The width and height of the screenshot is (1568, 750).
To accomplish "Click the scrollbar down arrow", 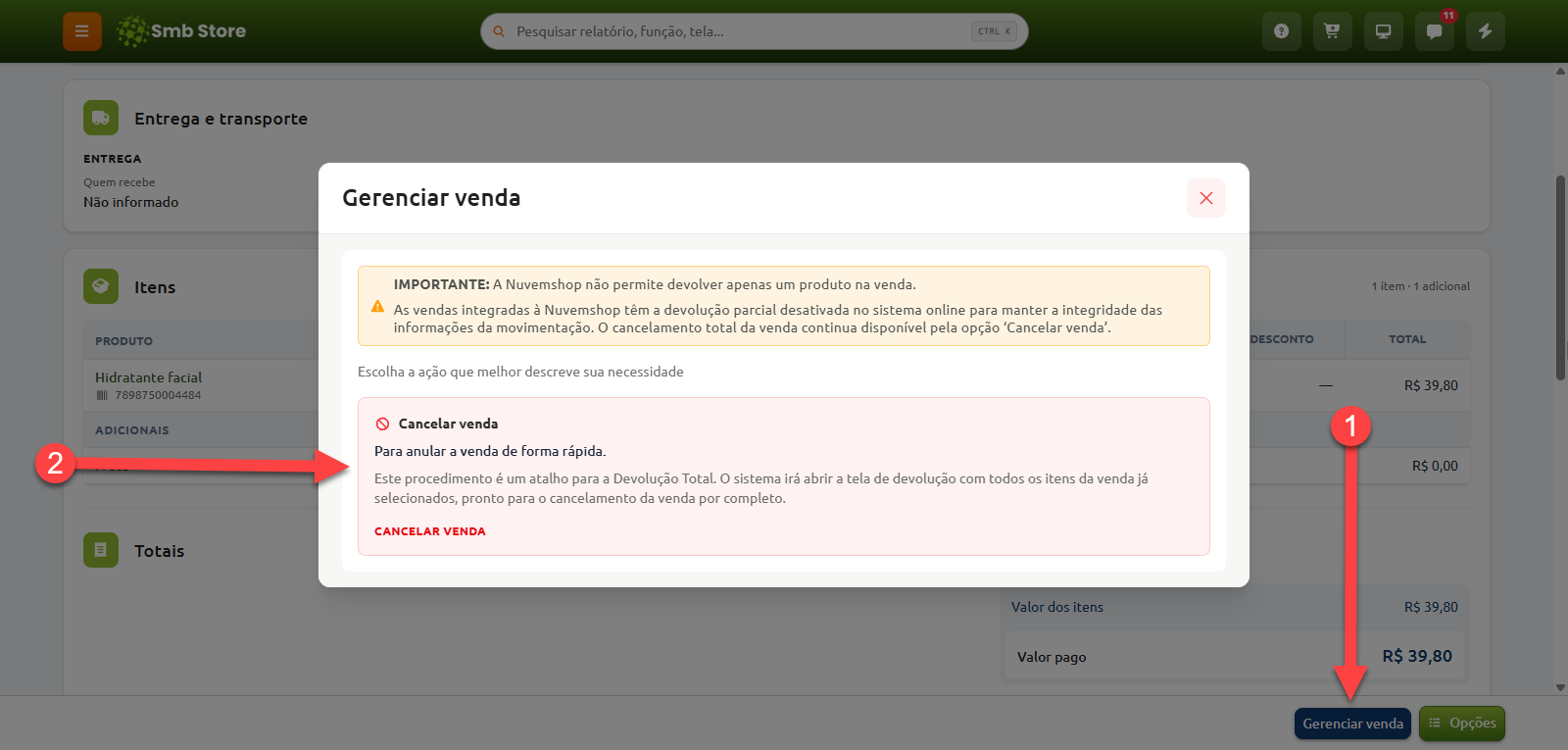I will (1560, 688).
